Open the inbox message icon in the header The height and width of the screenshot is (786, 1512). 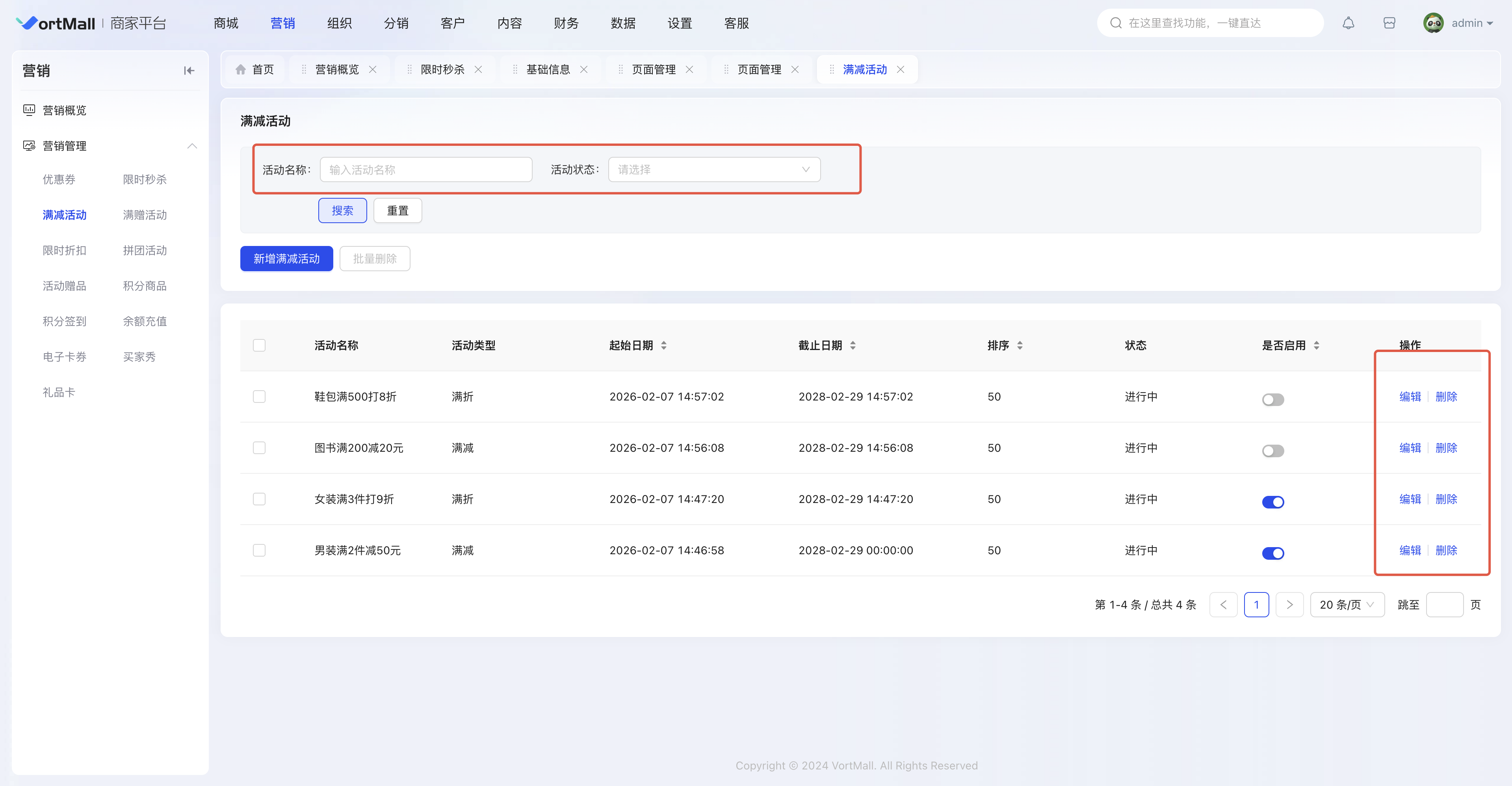1389,23
